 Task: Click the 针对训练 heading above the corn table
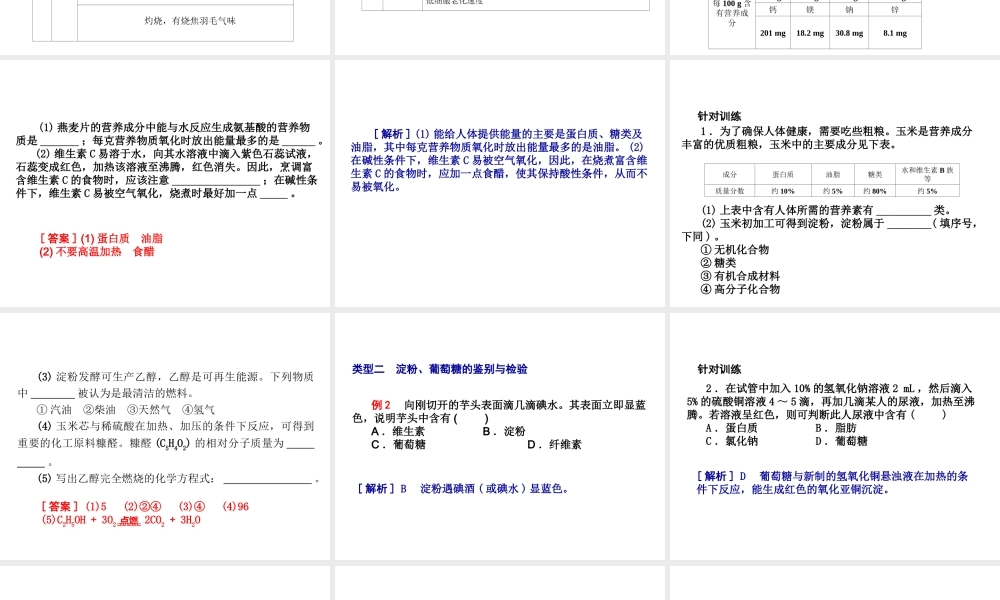point(719,116)
